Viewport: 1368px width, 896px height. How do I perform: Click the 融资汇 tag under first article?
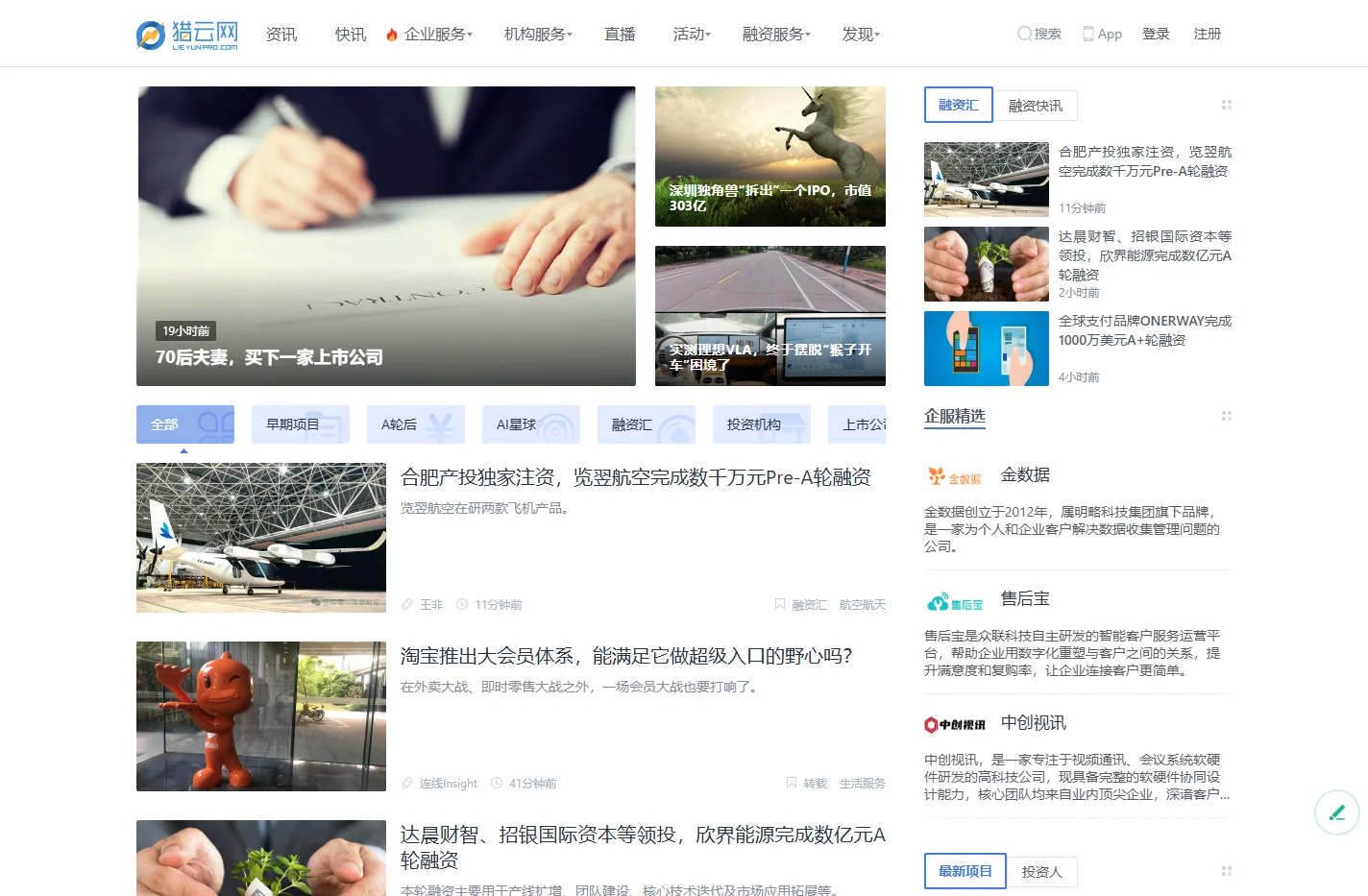pos(810,604)
